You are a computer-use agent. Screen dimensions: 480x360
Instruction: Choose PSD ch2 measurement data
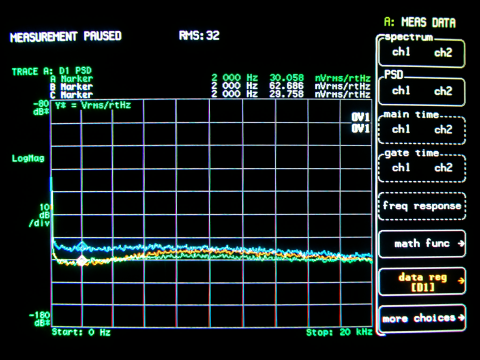pos(443,91)
